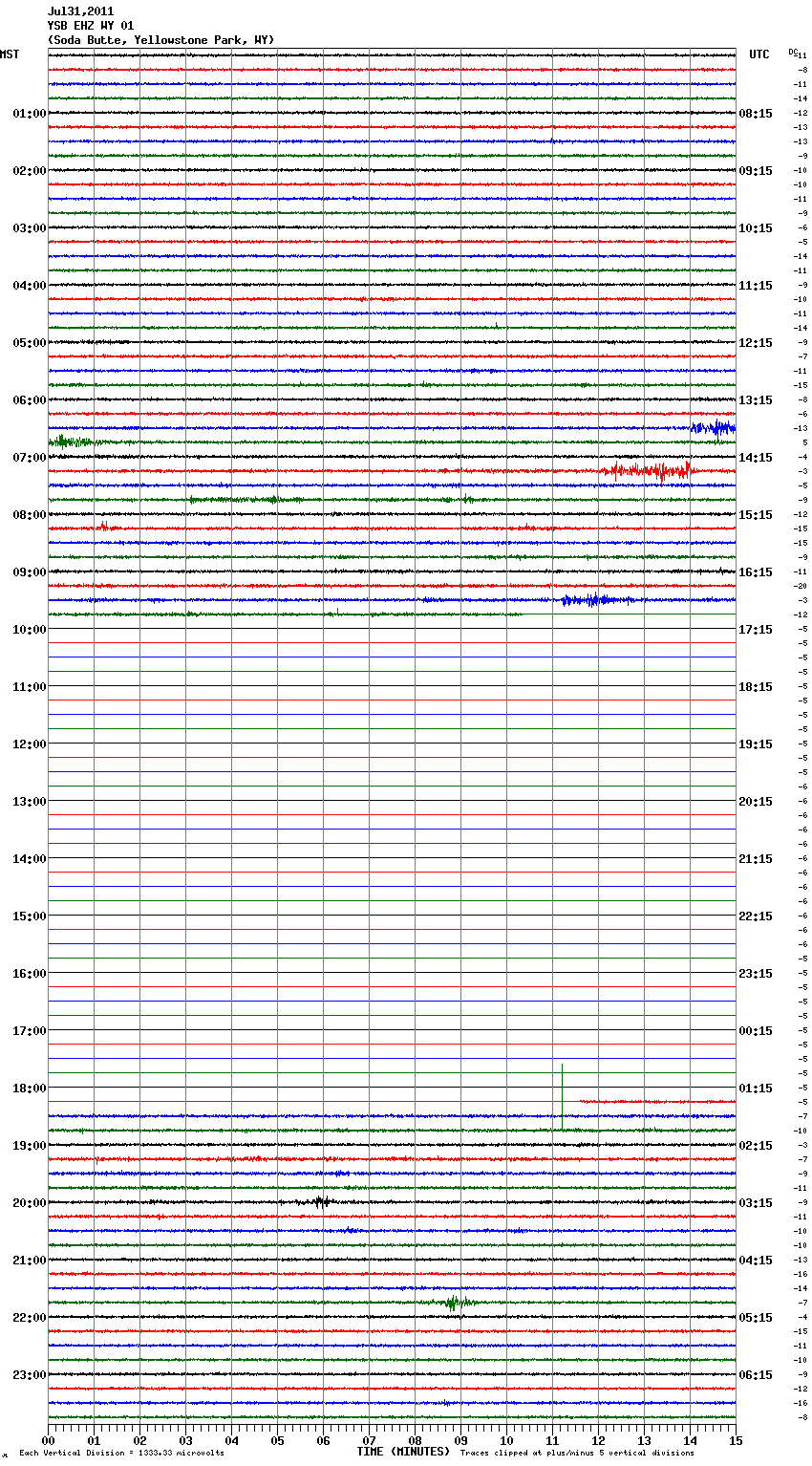Click the red seismic burst on the 07:15 trace
Image resolution: width=812 pixels, height=1466 pixels.
pos(648,470)
